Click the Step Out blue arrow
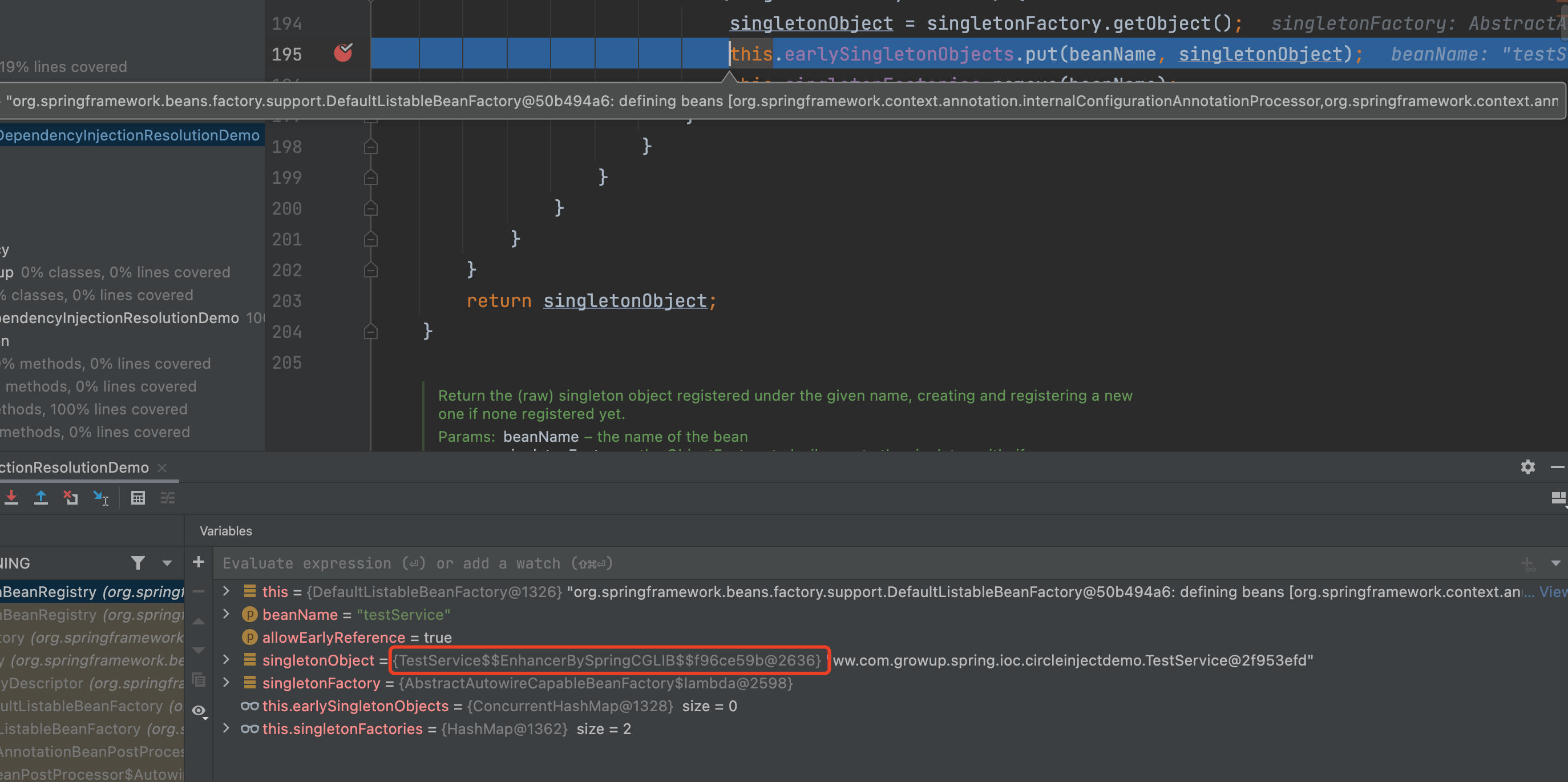 (x=41, y=498)
